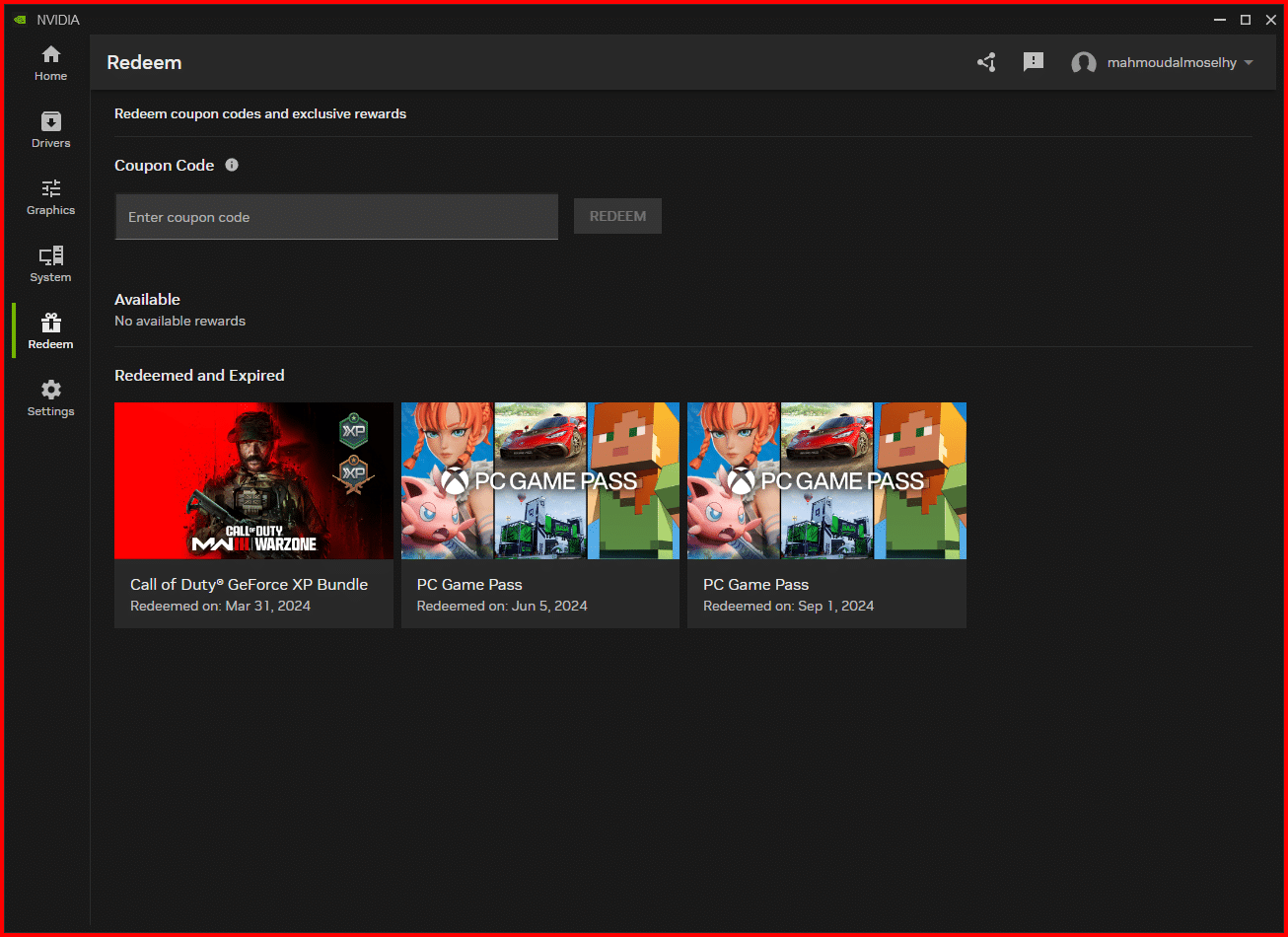Open the Graphics settings section
This screenshot has height=937, width=1288.
coord(50,197)
